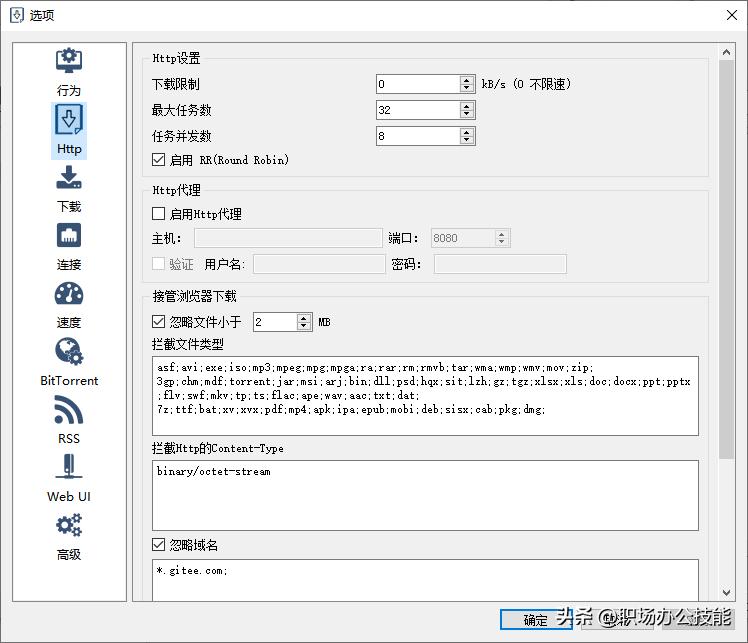Image resolution: width=748 pixels, height=643 pixels.
Task: Click the 确定 confirm button
Action: coord(536,620)
